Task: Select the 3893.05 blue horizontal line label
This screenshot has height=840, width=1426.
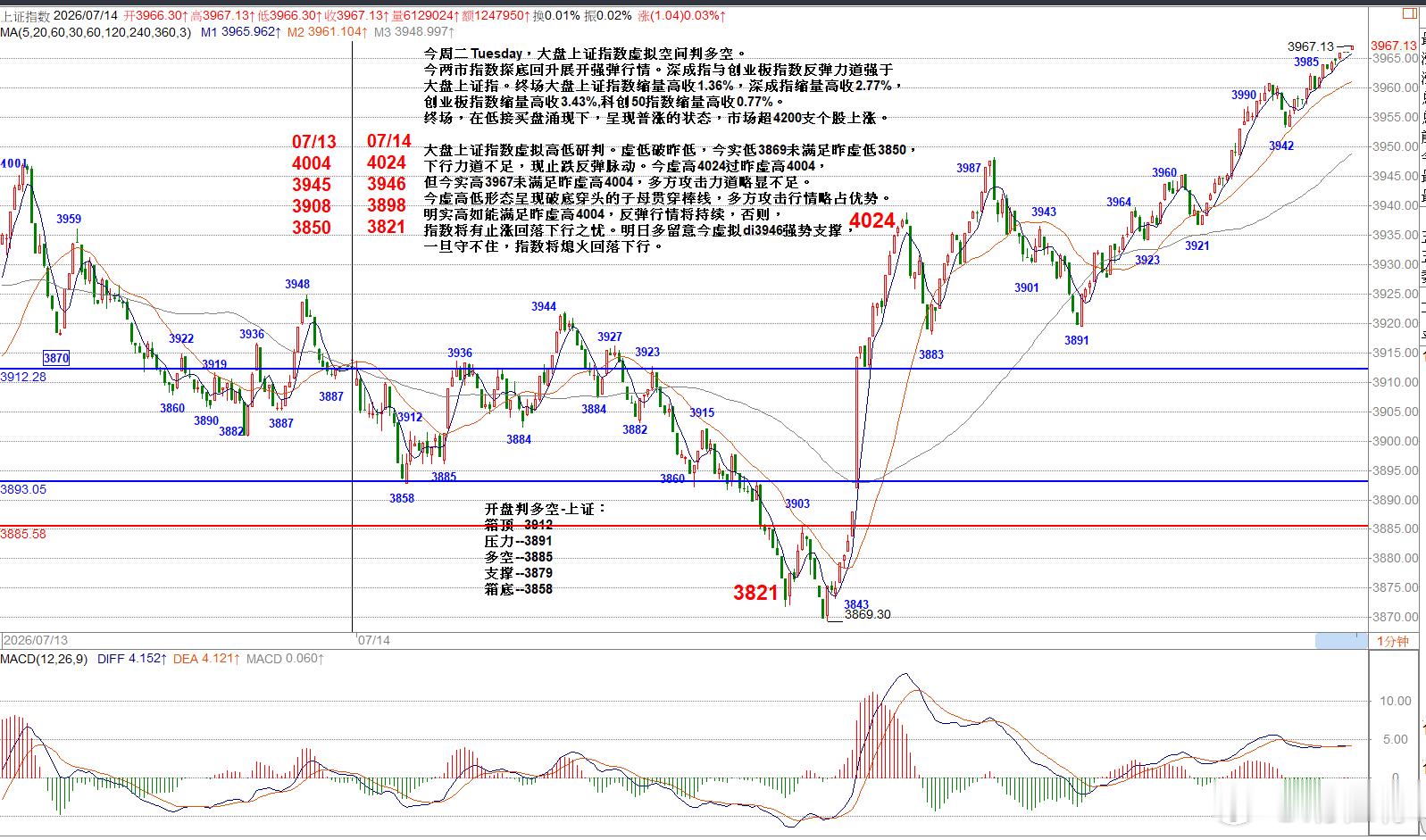Action: (23, 489)
